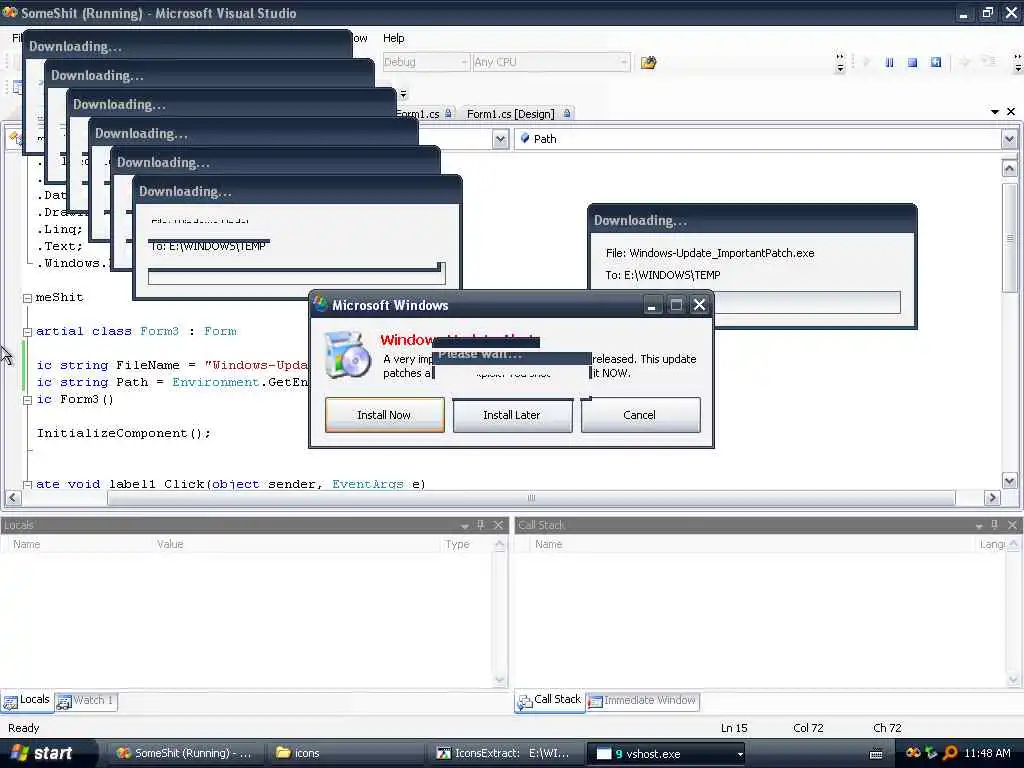Click the vshost.exe taskbar group button

(666, 754)
